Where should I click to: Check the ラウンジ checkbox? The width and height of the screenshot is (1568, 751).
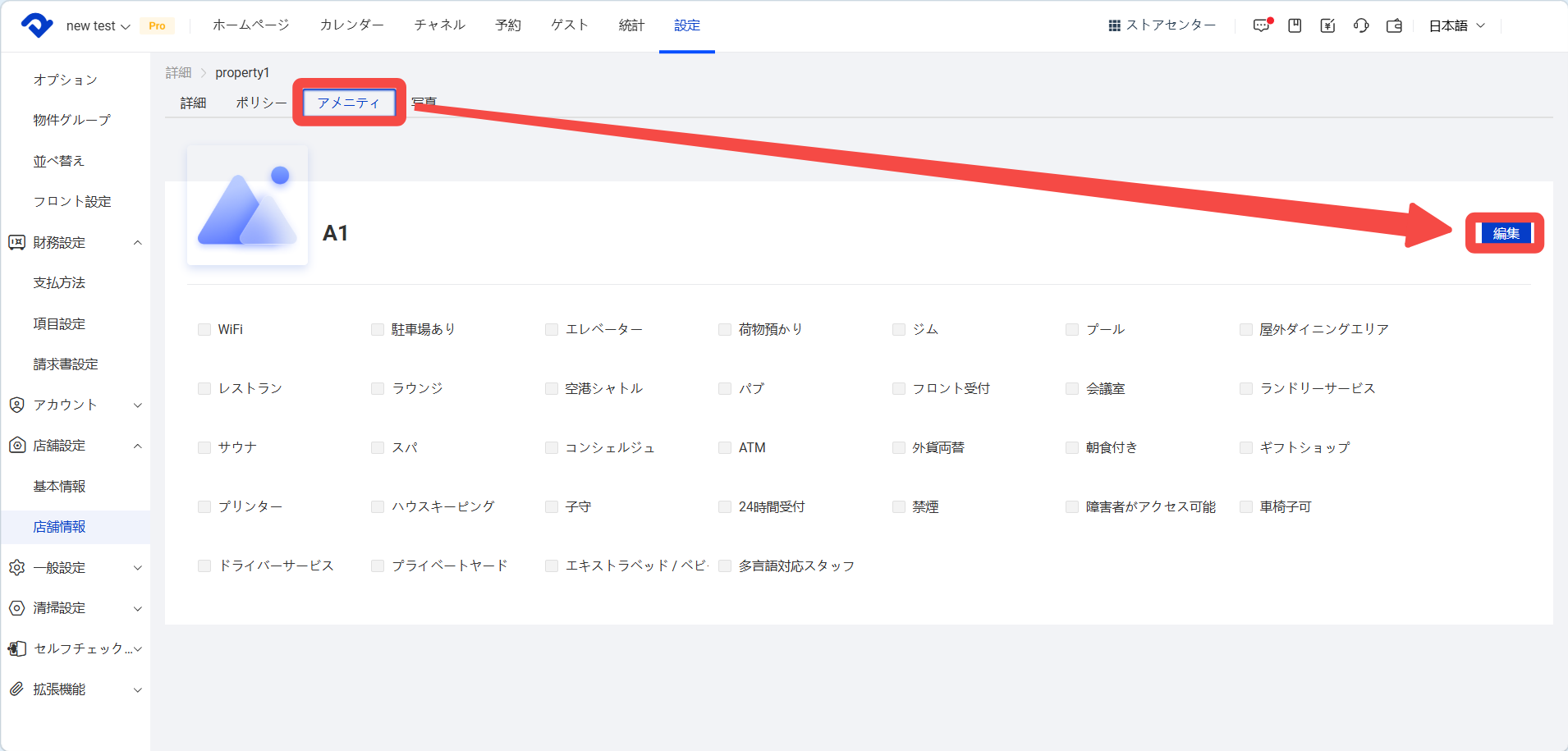pyautogui.click(x=378, y=388)
